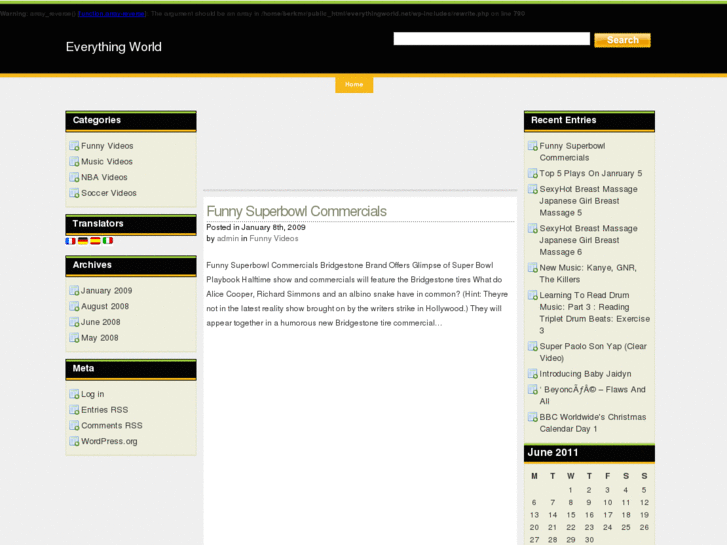Click icon beside Funny Superbowl Commercials recent entry
The width and height of the screenshot is (727, 545).
click(x=533, y=146)
